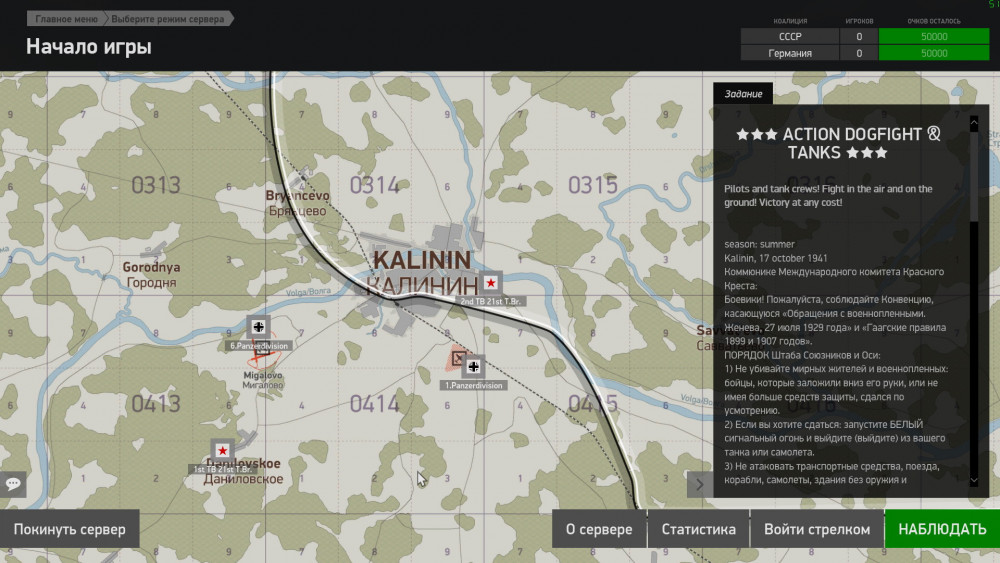Screen dimensions: 1000x563
Task: Click the Начало игры heading
Action: (89, 47)
